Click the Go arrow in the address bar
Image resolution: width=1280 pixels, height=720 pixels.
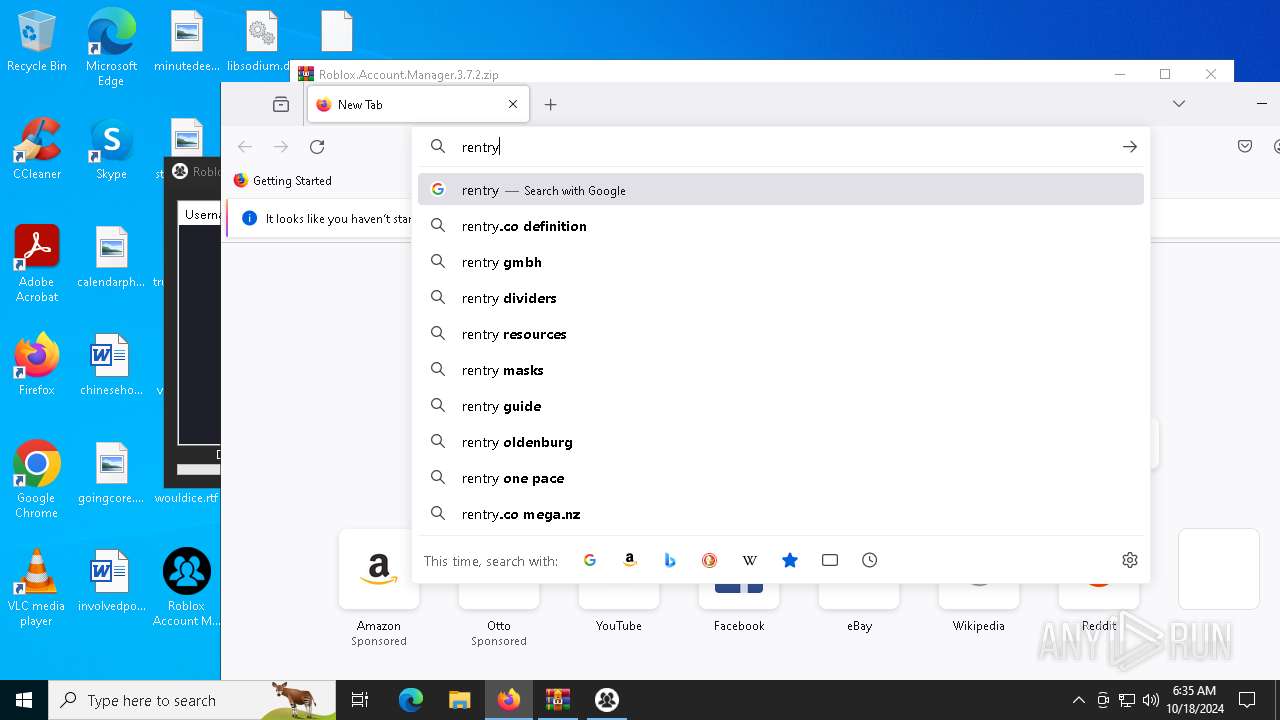1130,147
